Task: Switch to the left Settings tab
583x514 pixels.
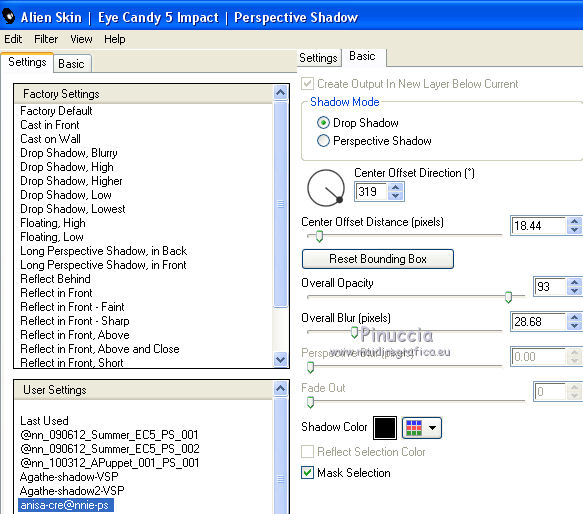Action: (27, 62)
